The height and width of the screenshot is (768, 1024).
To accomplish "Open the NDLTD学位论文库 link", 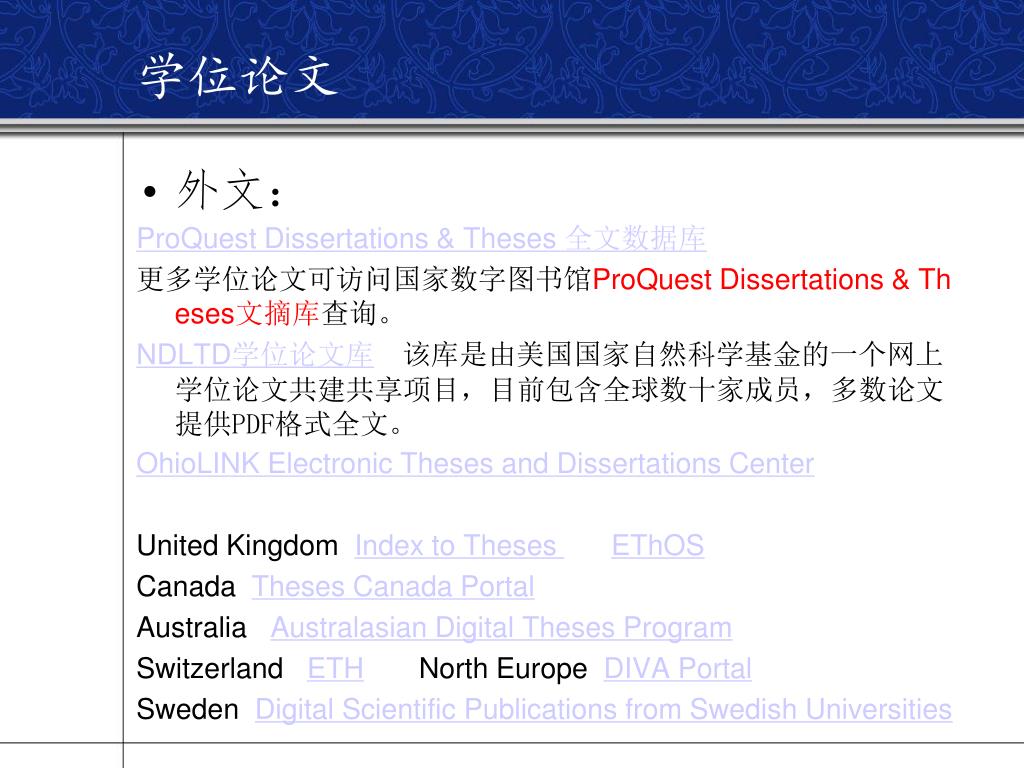I will (255, 355).
